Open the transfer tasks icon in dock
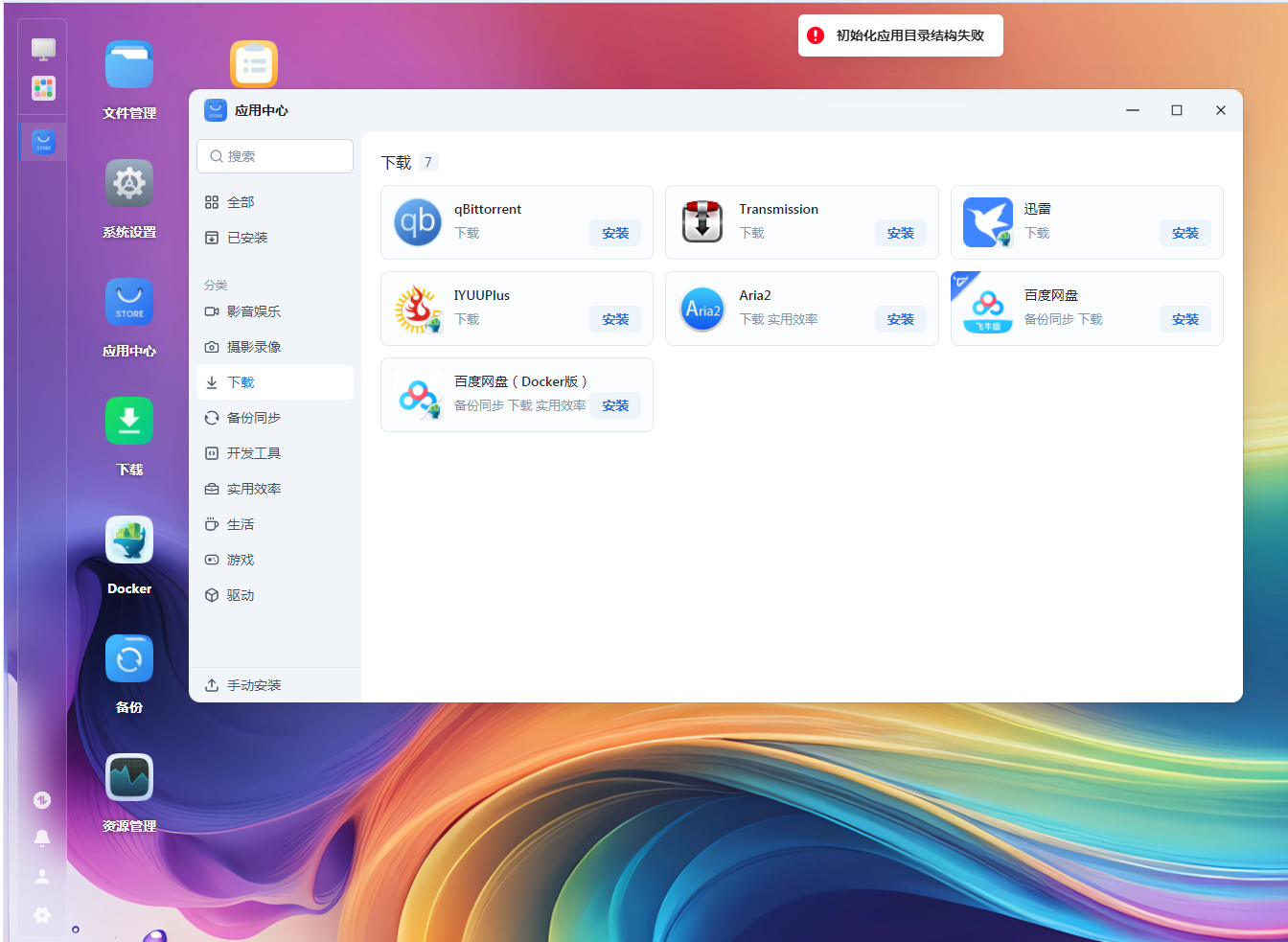Viewport: 1288px width, 942px height. click(x=42, y=800)
